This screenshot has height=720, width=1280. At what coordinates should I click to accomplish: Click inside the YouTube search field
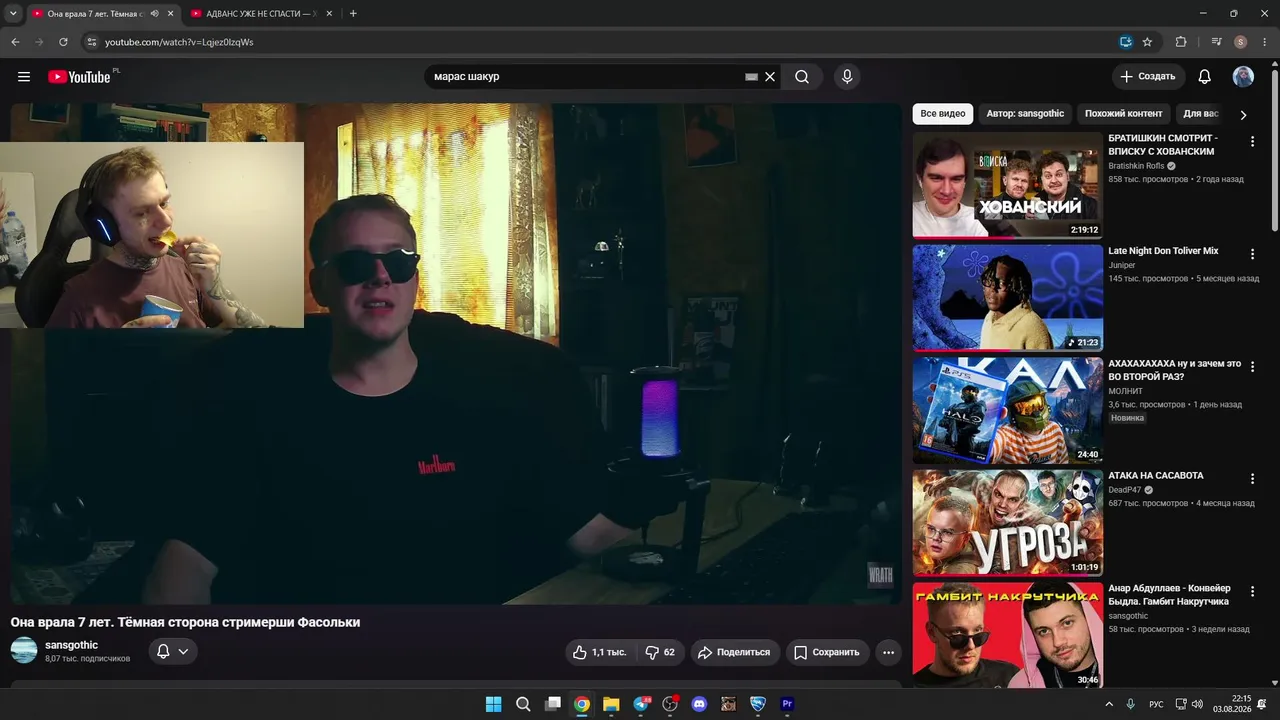click(x=585, y=77)
